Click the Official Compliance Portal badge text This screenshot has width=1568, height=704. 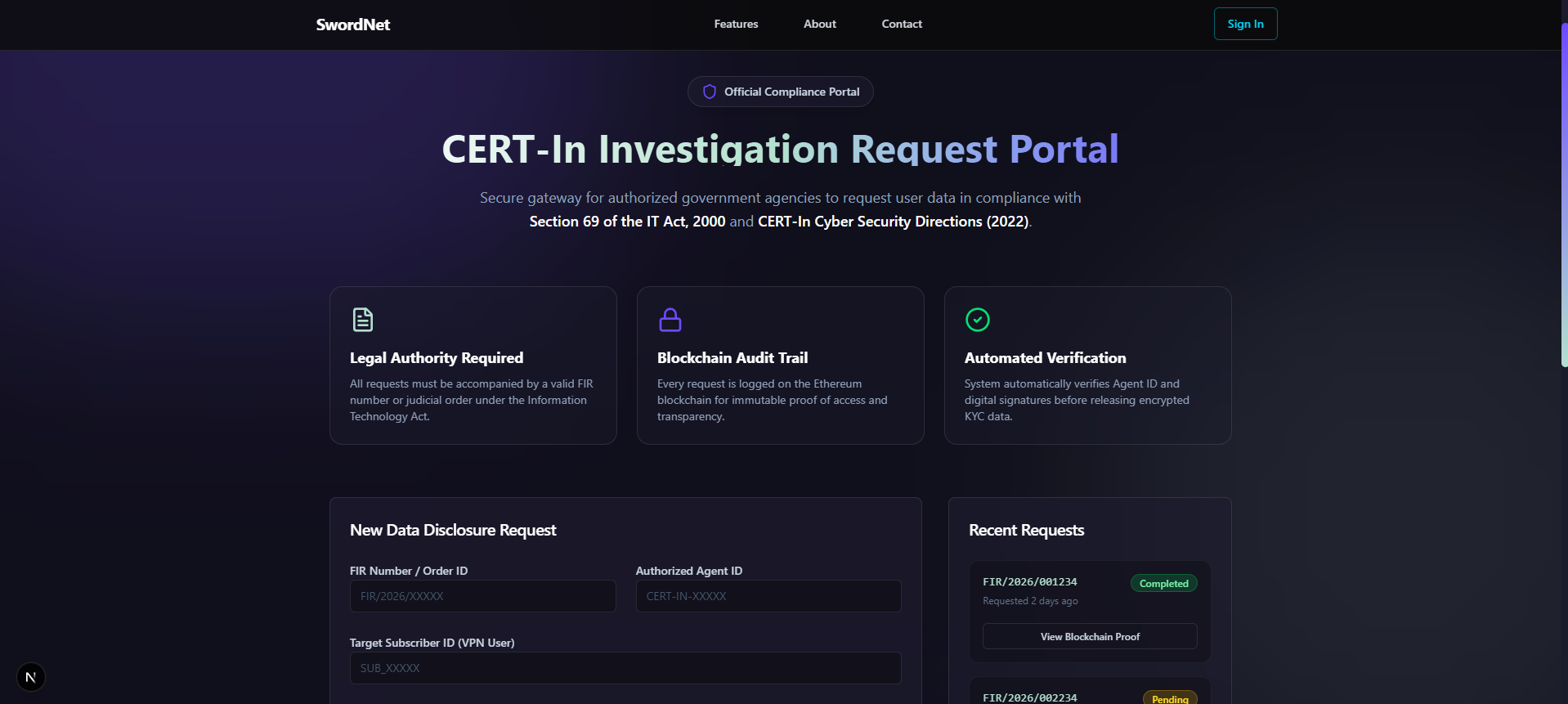(791, 92)
